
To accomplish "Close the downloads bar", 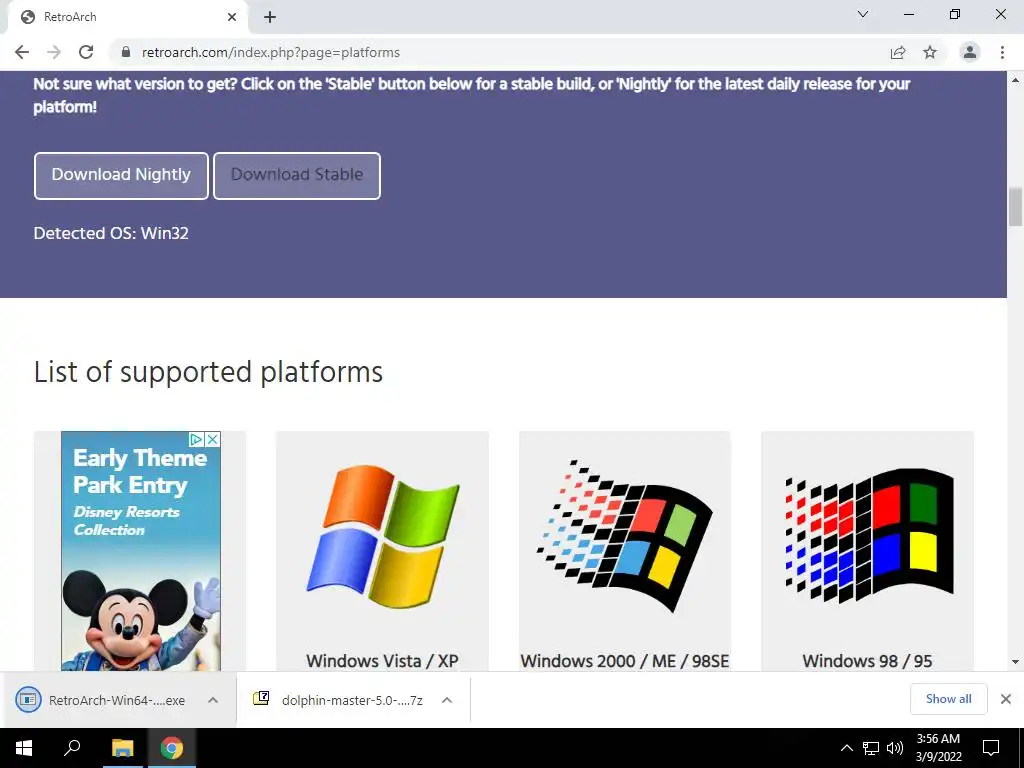I will 1006,699.
